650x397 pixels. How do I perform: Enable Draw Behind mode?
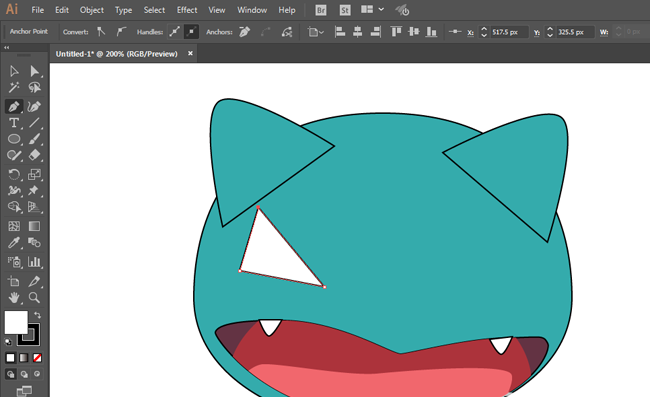coord(24,374)
